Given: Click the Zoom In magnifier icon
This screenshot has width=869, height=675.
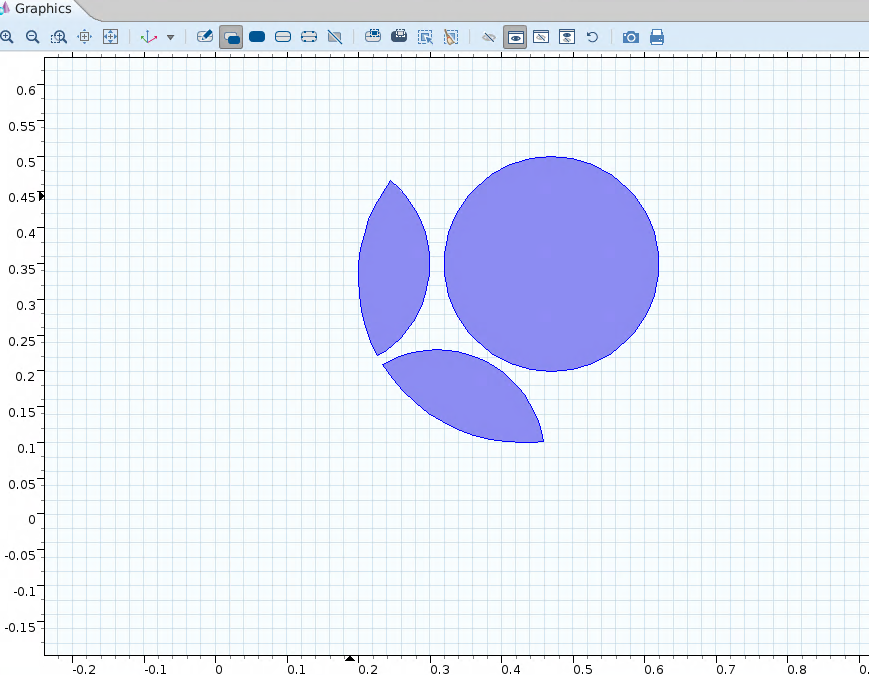Looking at the screenshot, I should coord(7,37).
